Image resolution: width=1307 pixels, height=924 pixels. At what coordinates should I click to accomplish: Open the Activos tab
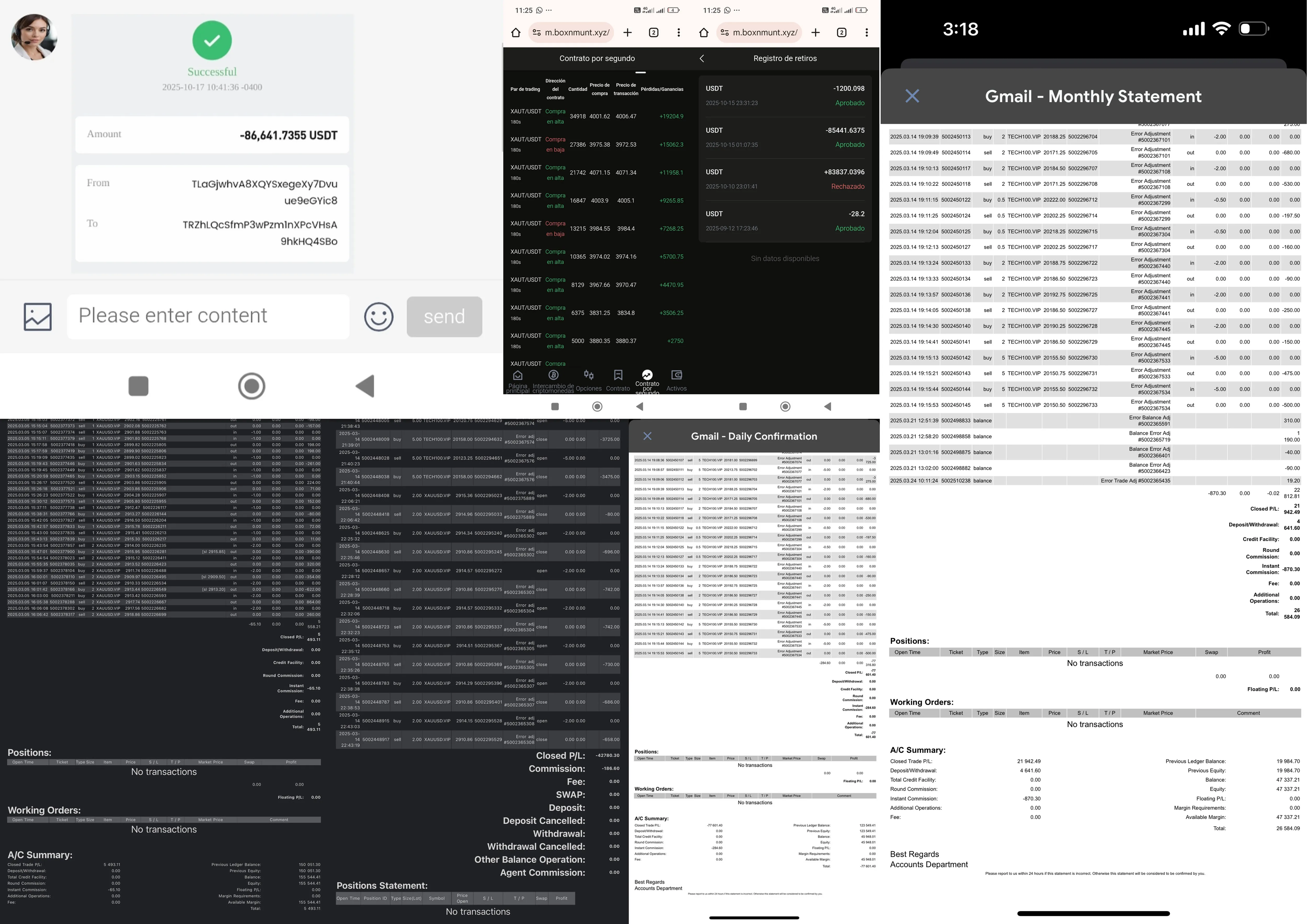tap(676, 381)
